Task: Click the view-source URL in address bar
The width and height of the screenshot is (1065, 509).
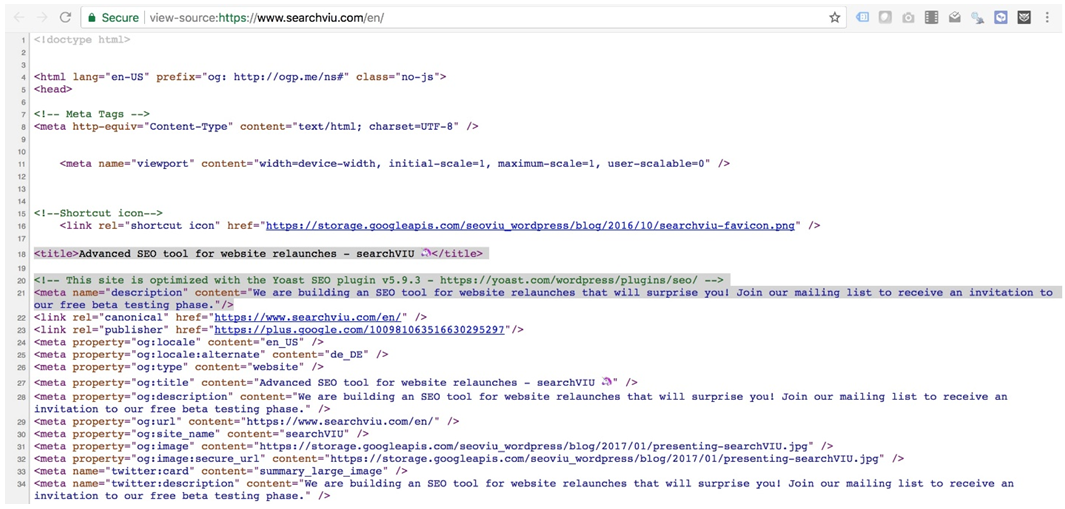Action: [x=266, y=18]
